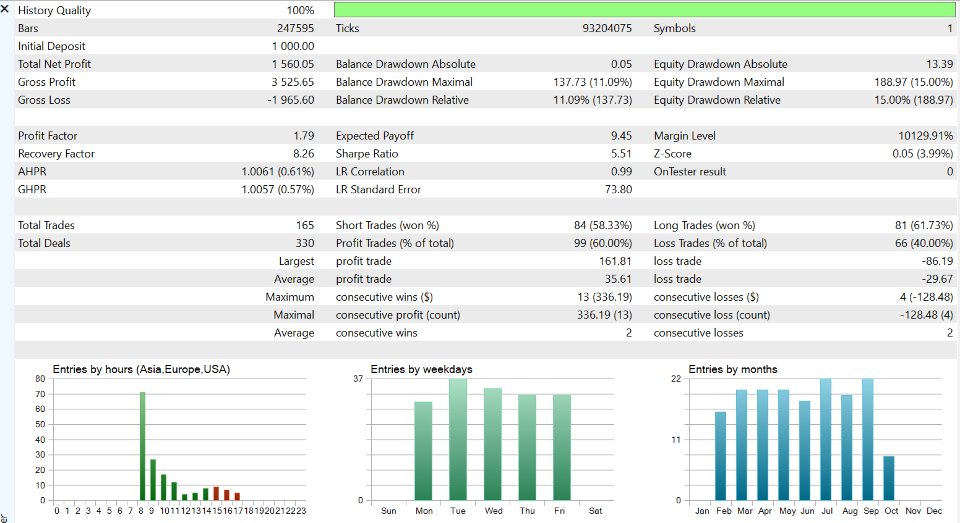Select the Margin Level value 10129.91%

(926, 135)
